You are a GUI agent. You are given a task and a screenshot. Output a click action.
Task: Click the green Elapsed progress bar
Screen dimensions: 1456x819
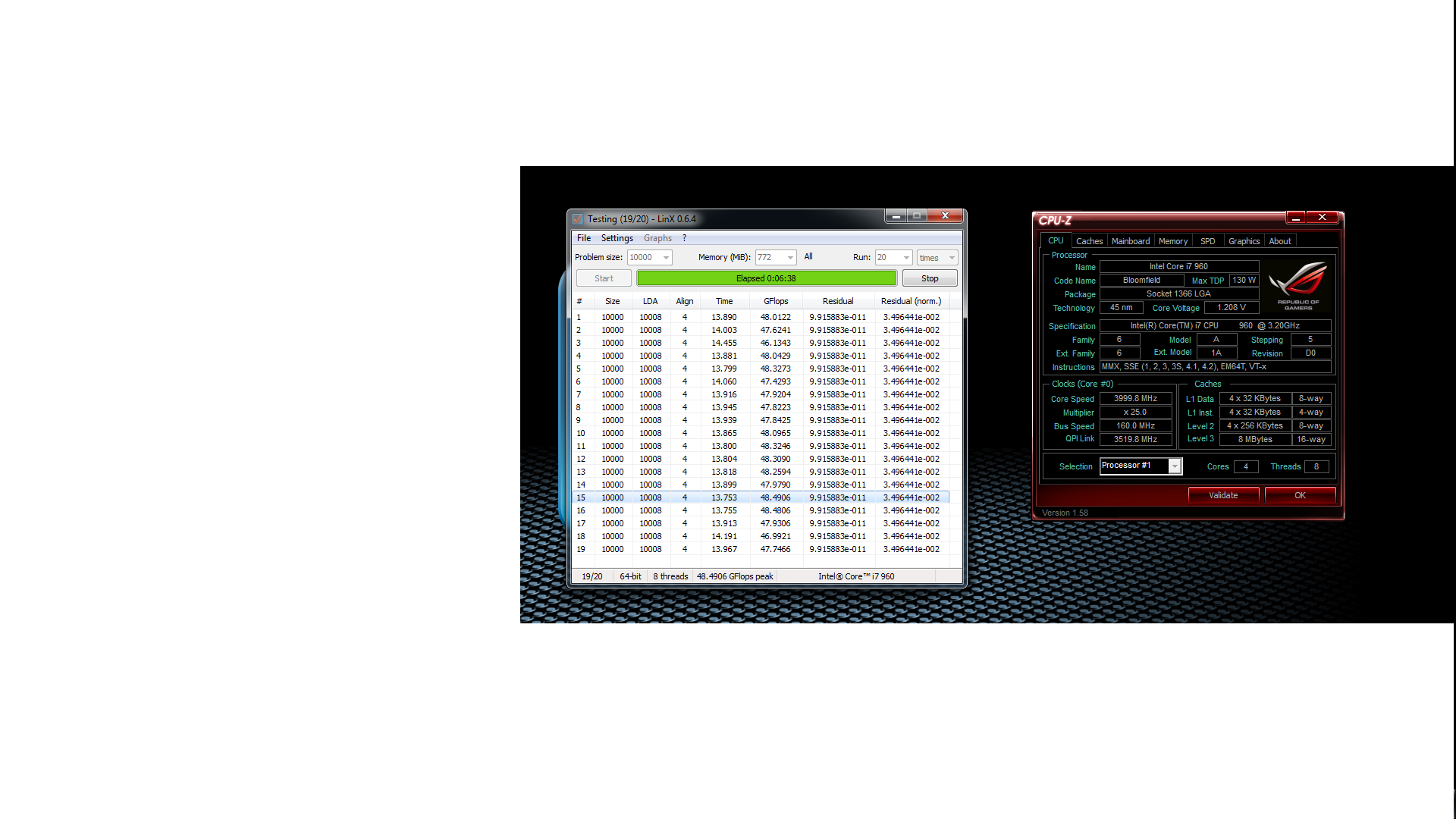tap(766, 278)
